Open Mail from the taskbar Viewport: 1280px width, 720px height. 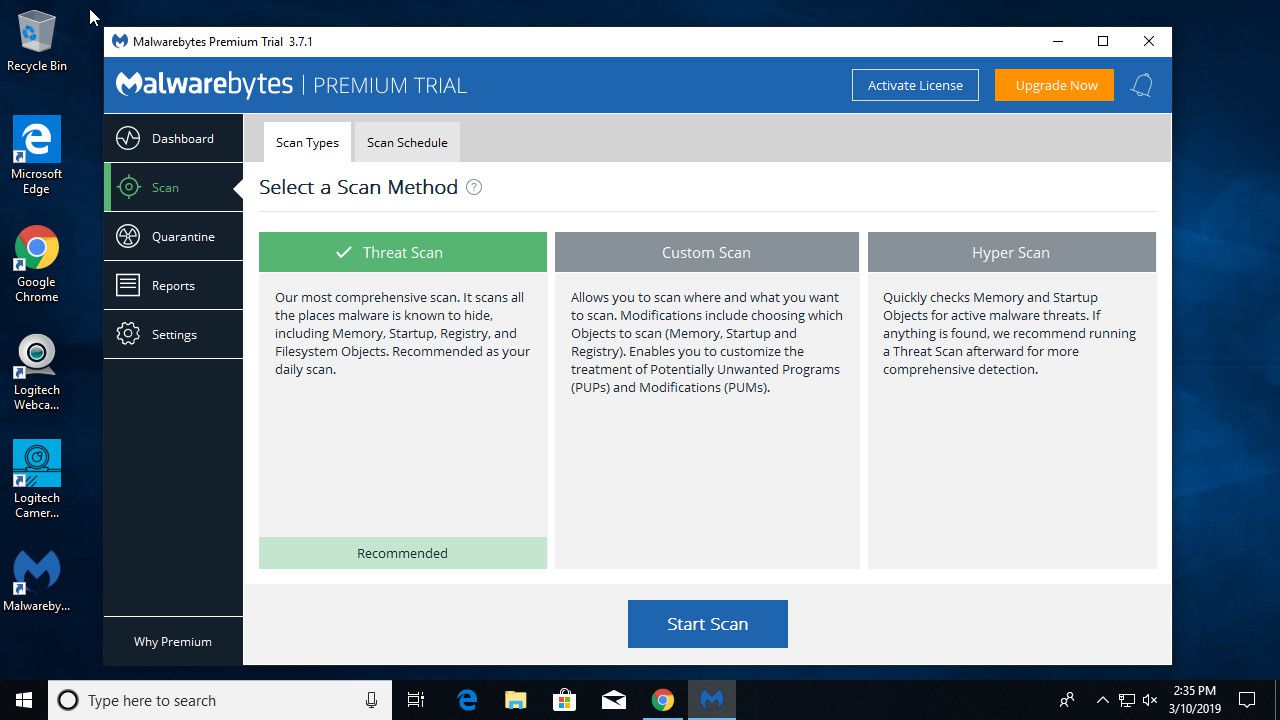(613, 700)
